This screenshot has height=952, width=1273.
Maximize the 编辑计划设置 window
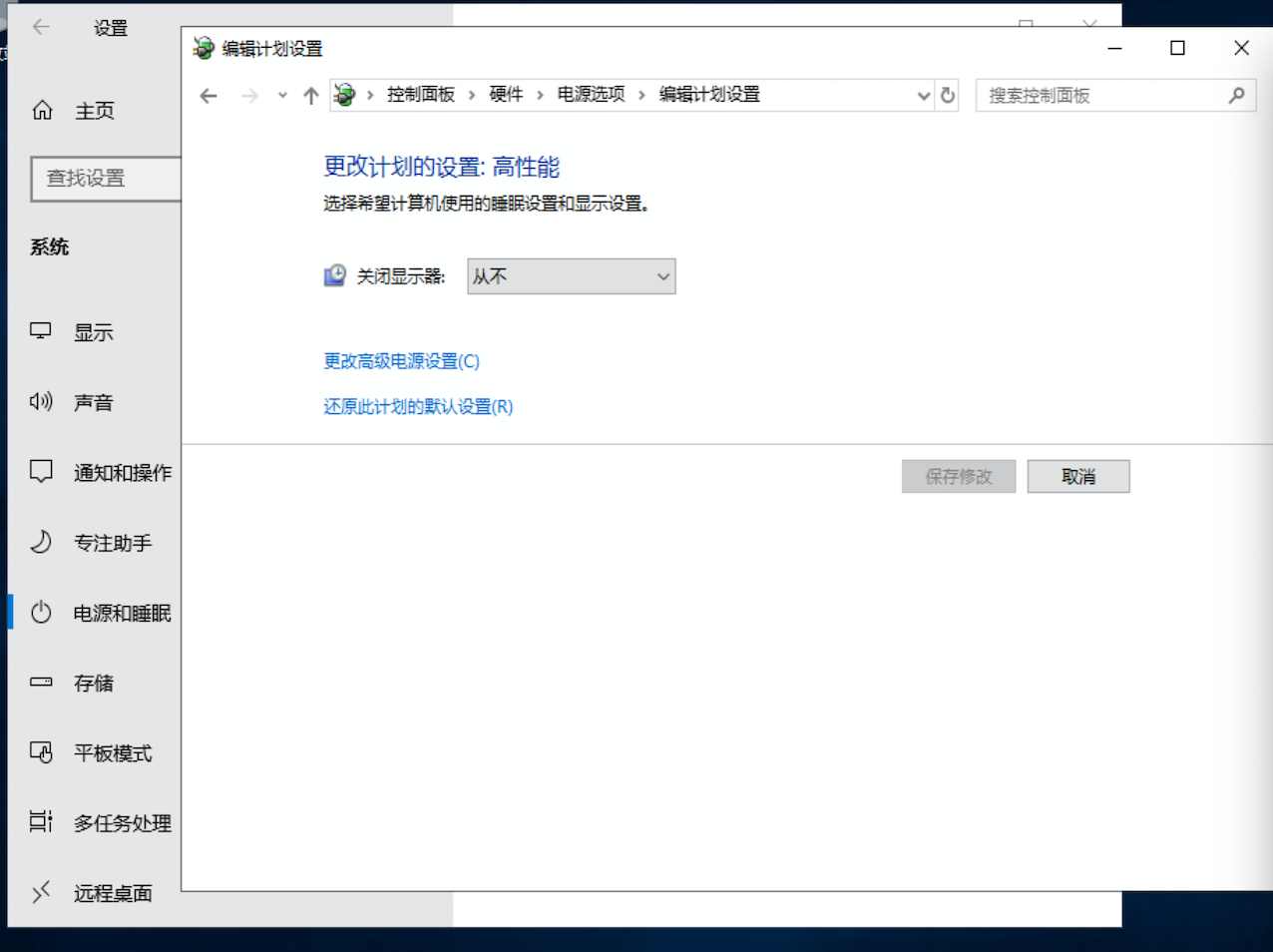1178,48
